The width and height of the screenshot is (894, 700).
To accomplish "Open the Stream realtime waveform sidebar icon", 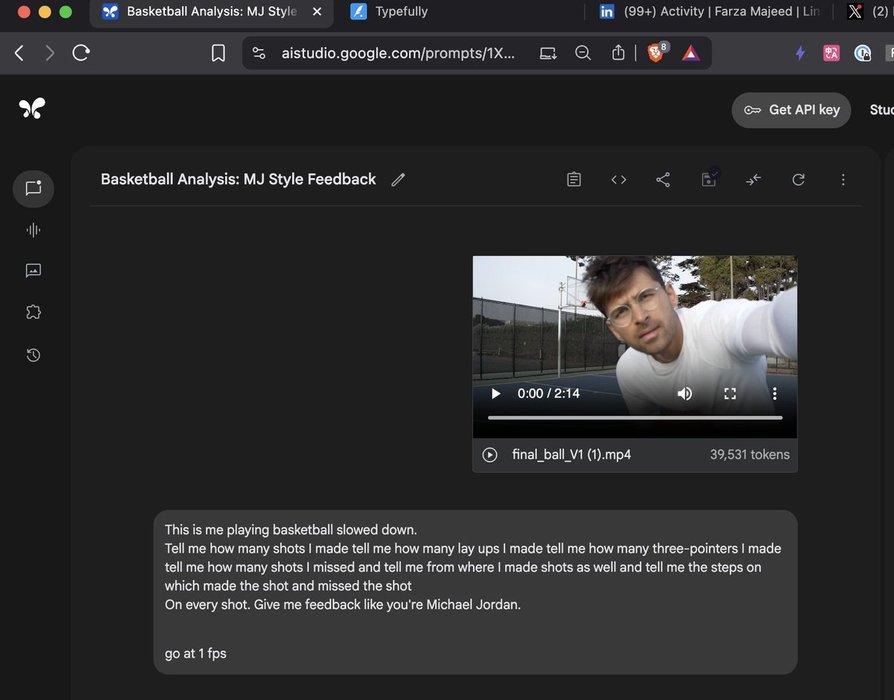I will [x=33, y=230].
